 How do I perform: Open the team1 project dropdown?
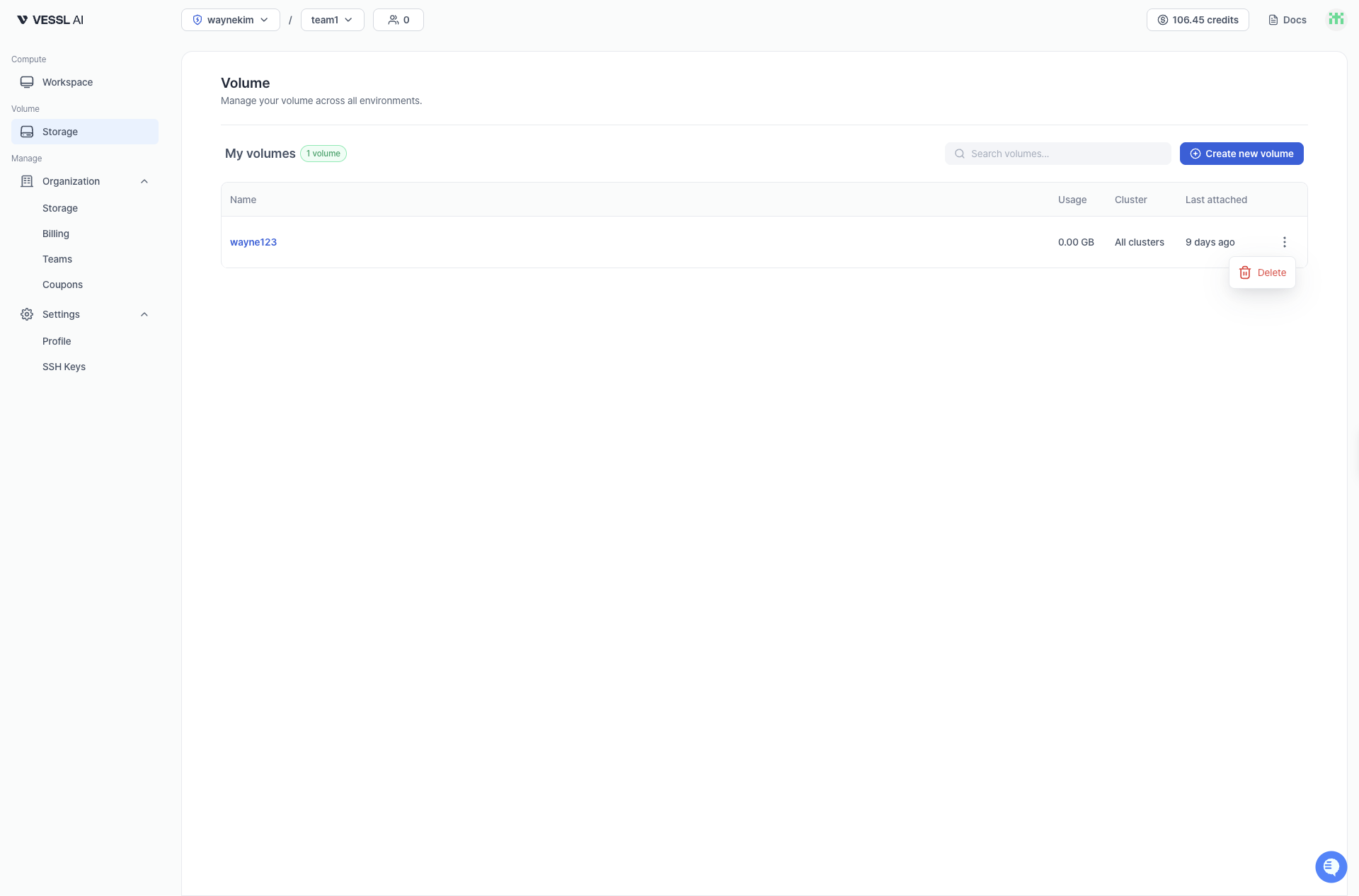(331, 20)
